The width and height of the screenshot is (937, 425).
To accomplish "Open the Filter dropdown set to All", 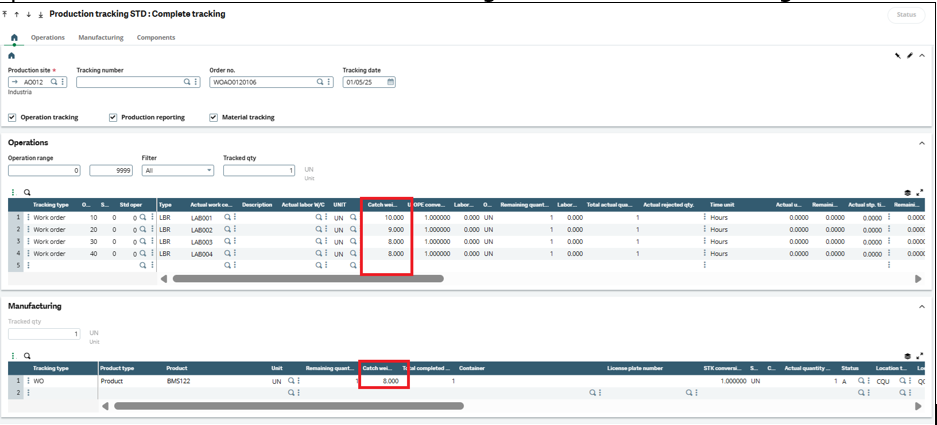I will (177, 170).
